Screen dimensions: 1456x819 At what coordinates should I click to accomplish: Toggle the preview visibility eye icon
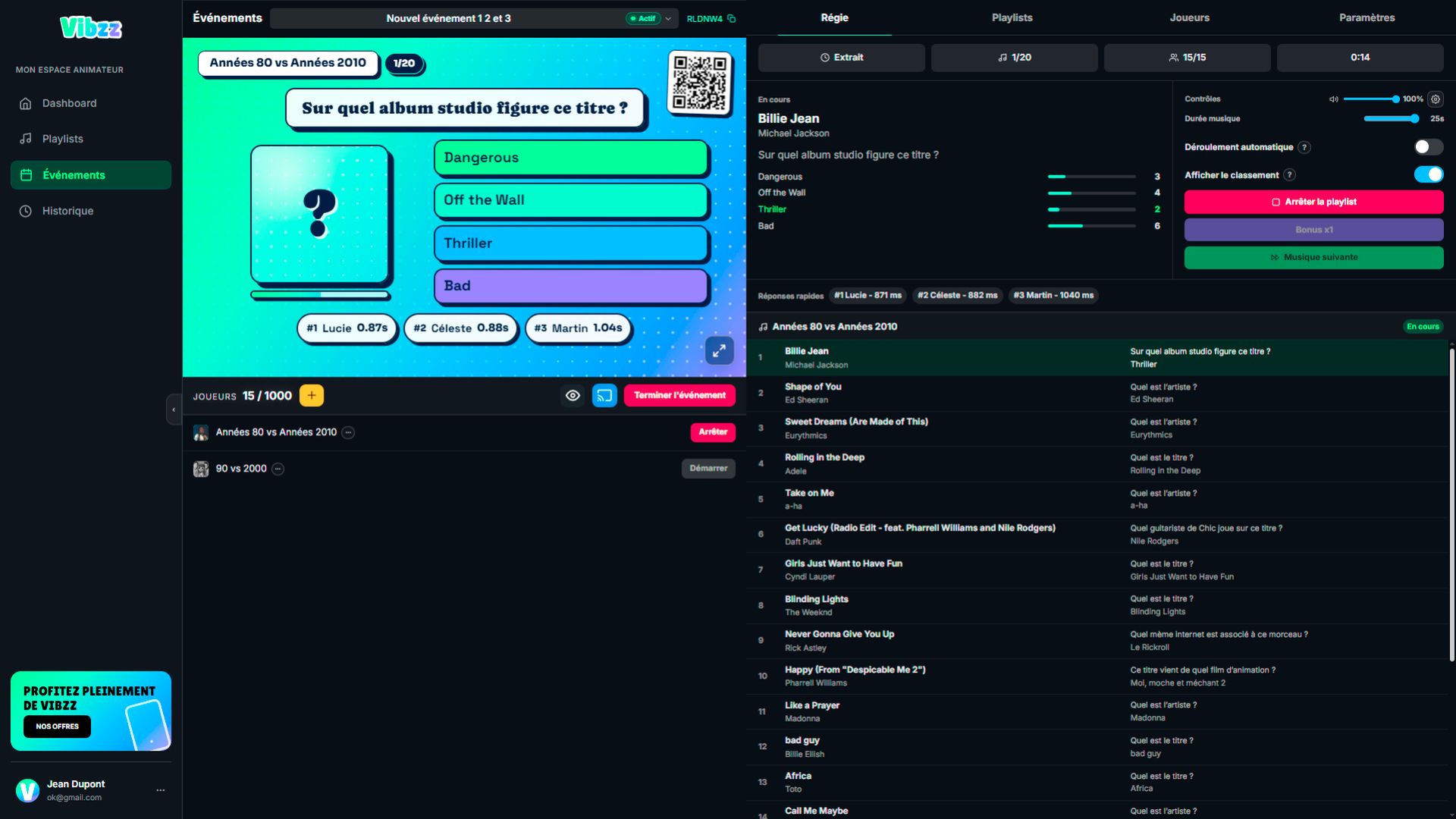(x=573, y=395)
